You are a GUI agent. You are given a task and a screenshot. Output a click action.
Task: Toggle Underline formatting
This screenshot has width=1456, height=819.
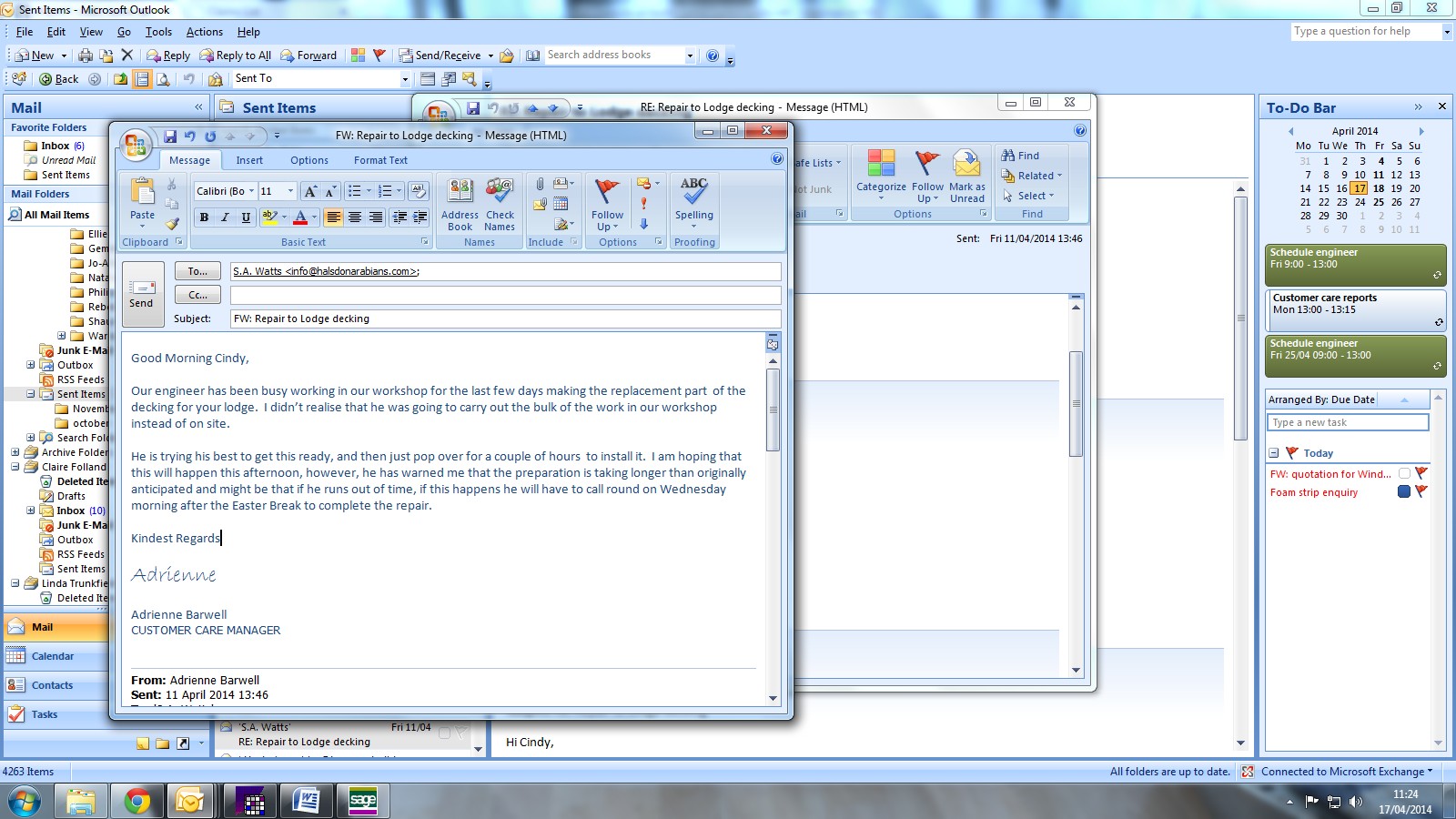point(246,217)
